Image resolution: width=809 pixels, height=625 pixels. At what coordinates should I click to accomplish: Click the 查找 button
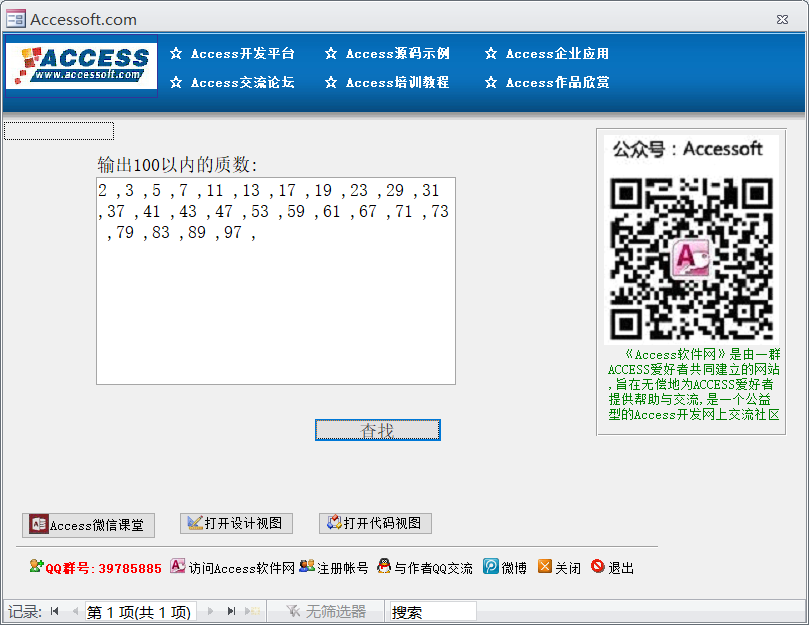[378, 430]
